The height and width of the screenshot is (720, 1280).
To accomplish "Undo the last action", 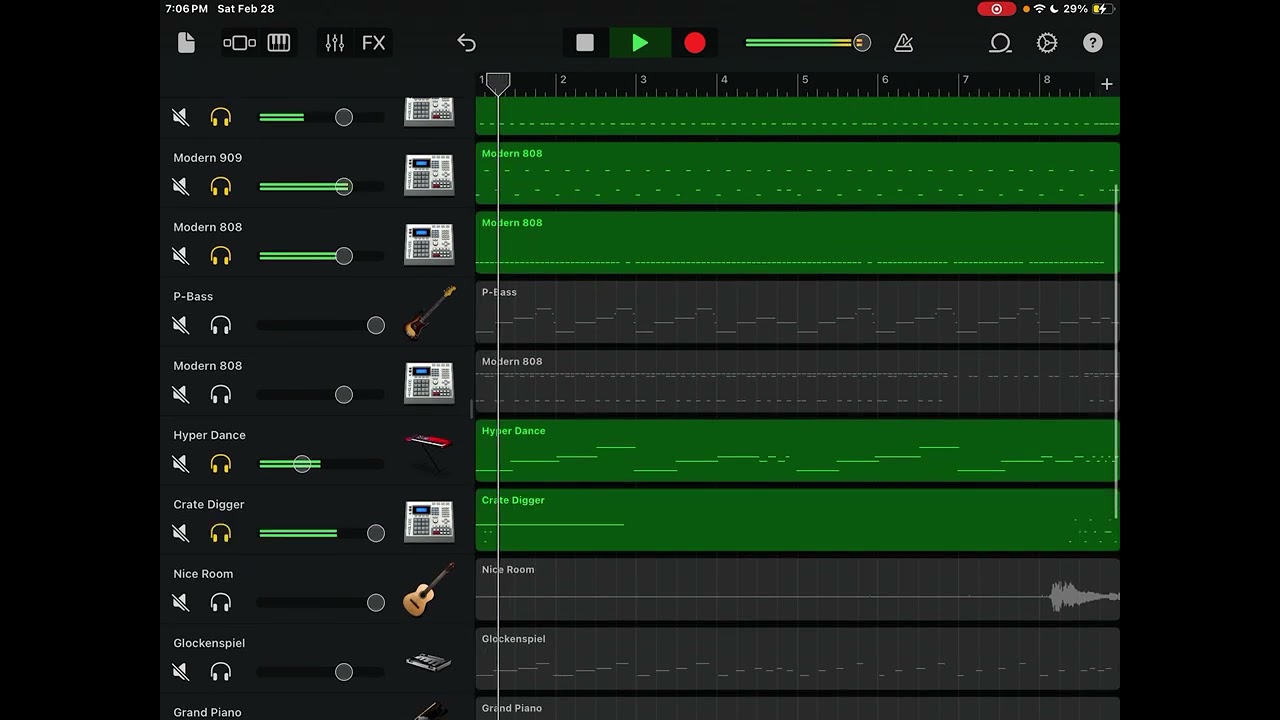I will pos(466,43).
